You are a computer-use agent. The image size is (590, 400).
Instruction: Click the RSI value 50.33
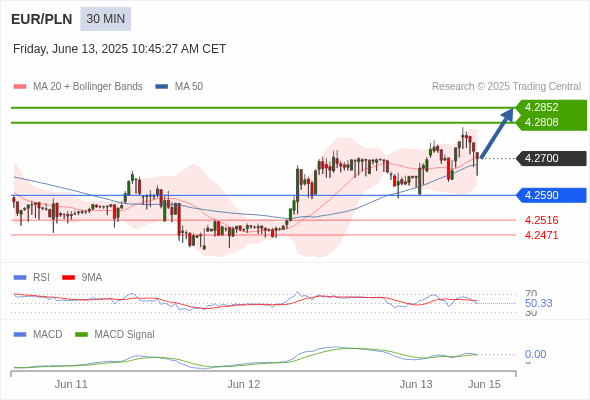pyautogui.click(x=538, y=303)
